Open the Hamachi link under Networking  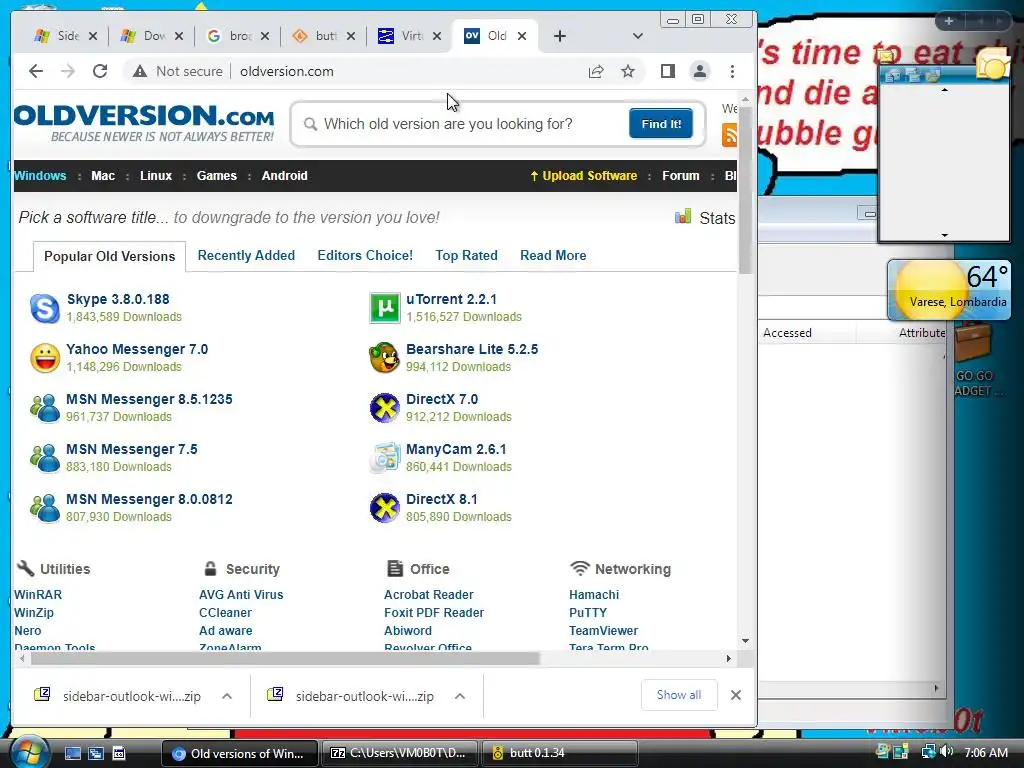[594, 595]
